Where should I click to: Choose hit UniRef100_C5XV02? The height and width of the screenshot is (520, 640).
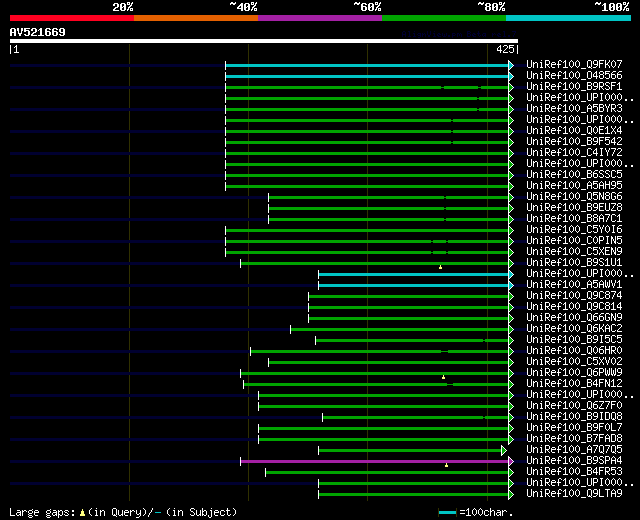pos(574,362)
